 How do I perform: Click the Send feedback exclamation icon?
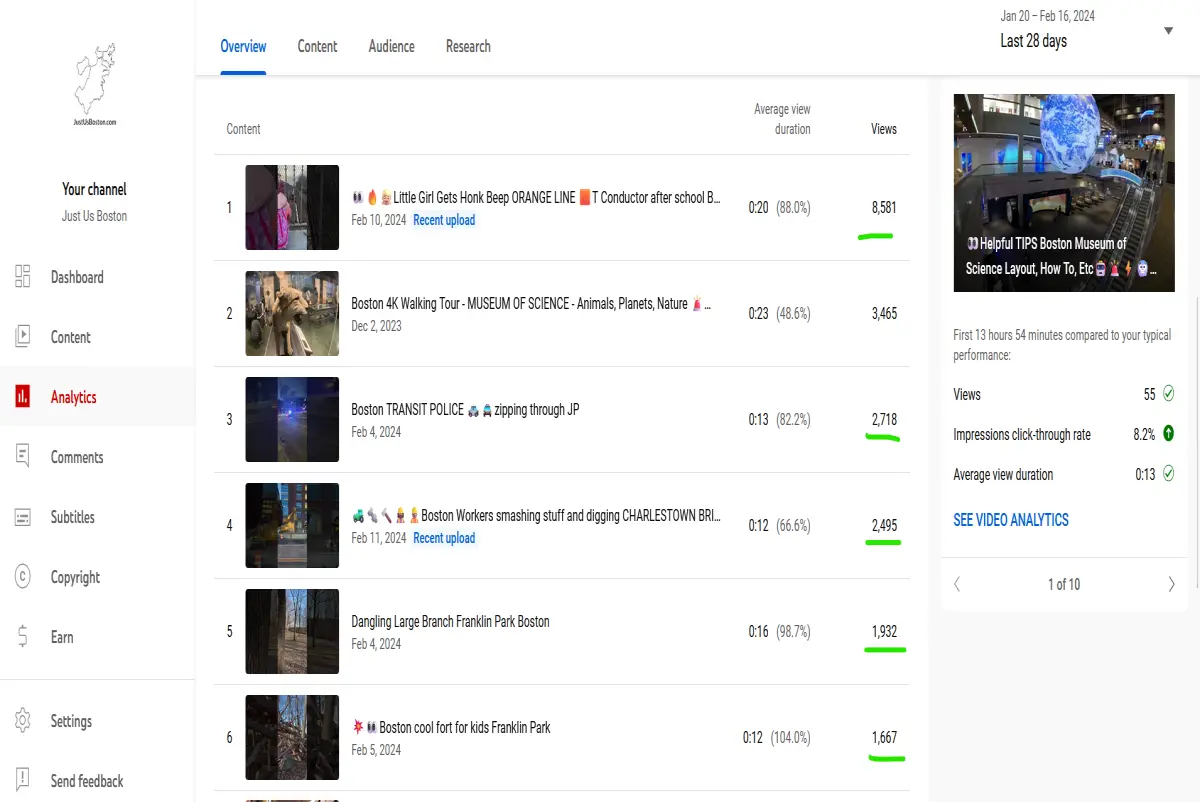pos(23,781)
